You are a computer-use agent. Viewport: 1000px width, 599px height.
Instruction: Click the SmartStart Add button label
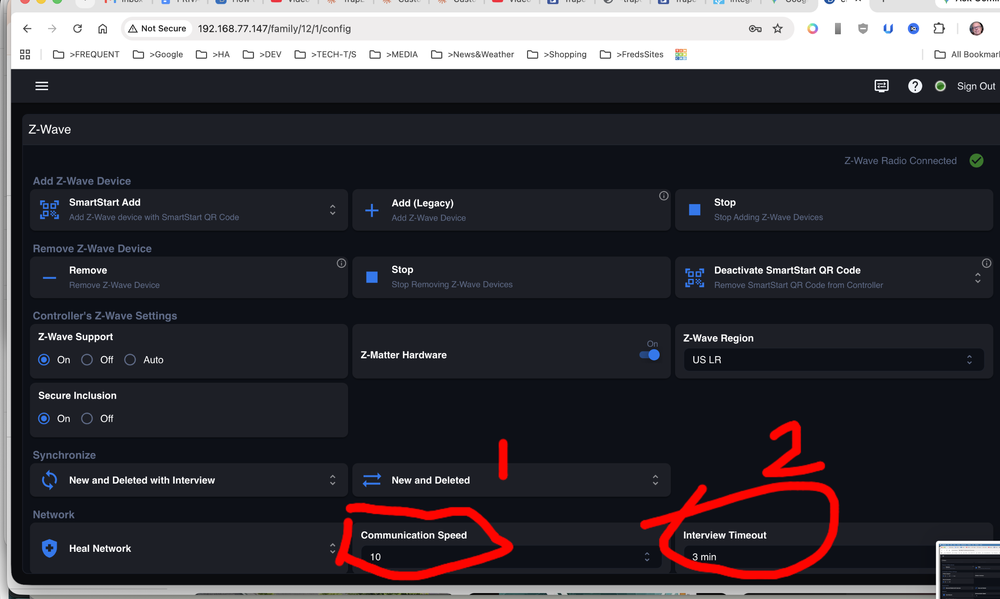click(x=105, y=202)
